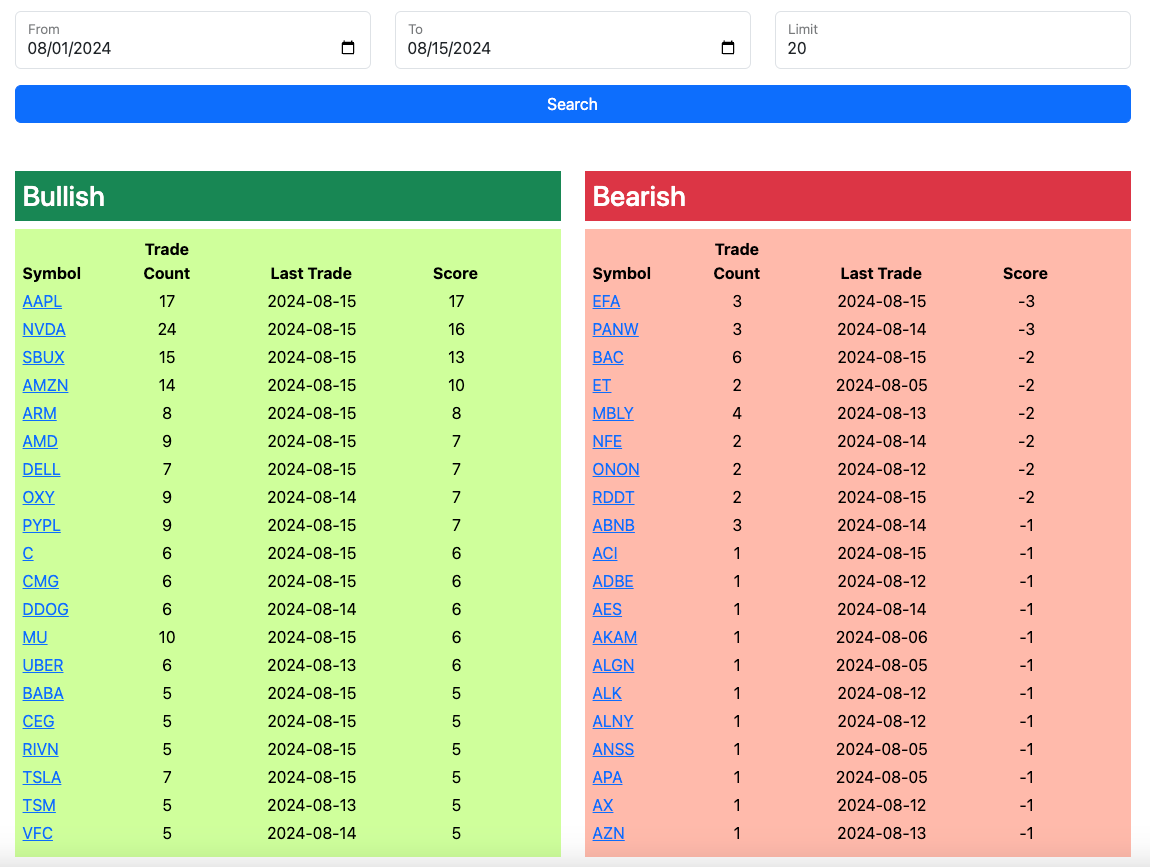This screenshot has height=867, width=1150.
Task: Click MU's trade count value 10
Action: click(166, 637)
